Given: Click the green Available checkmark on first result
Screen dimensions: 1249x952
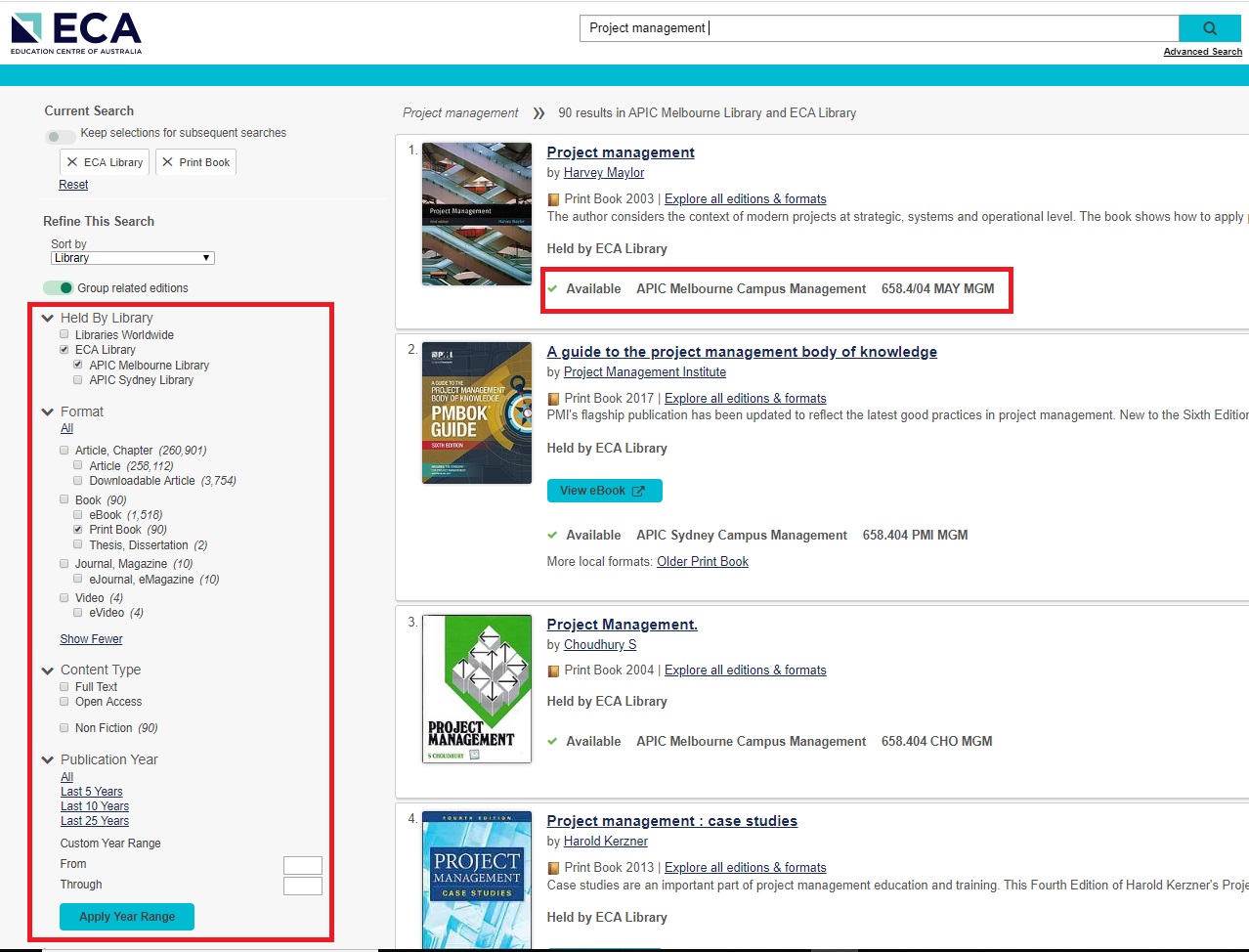Looking at the screenshot, I should [x=555, y=288].
